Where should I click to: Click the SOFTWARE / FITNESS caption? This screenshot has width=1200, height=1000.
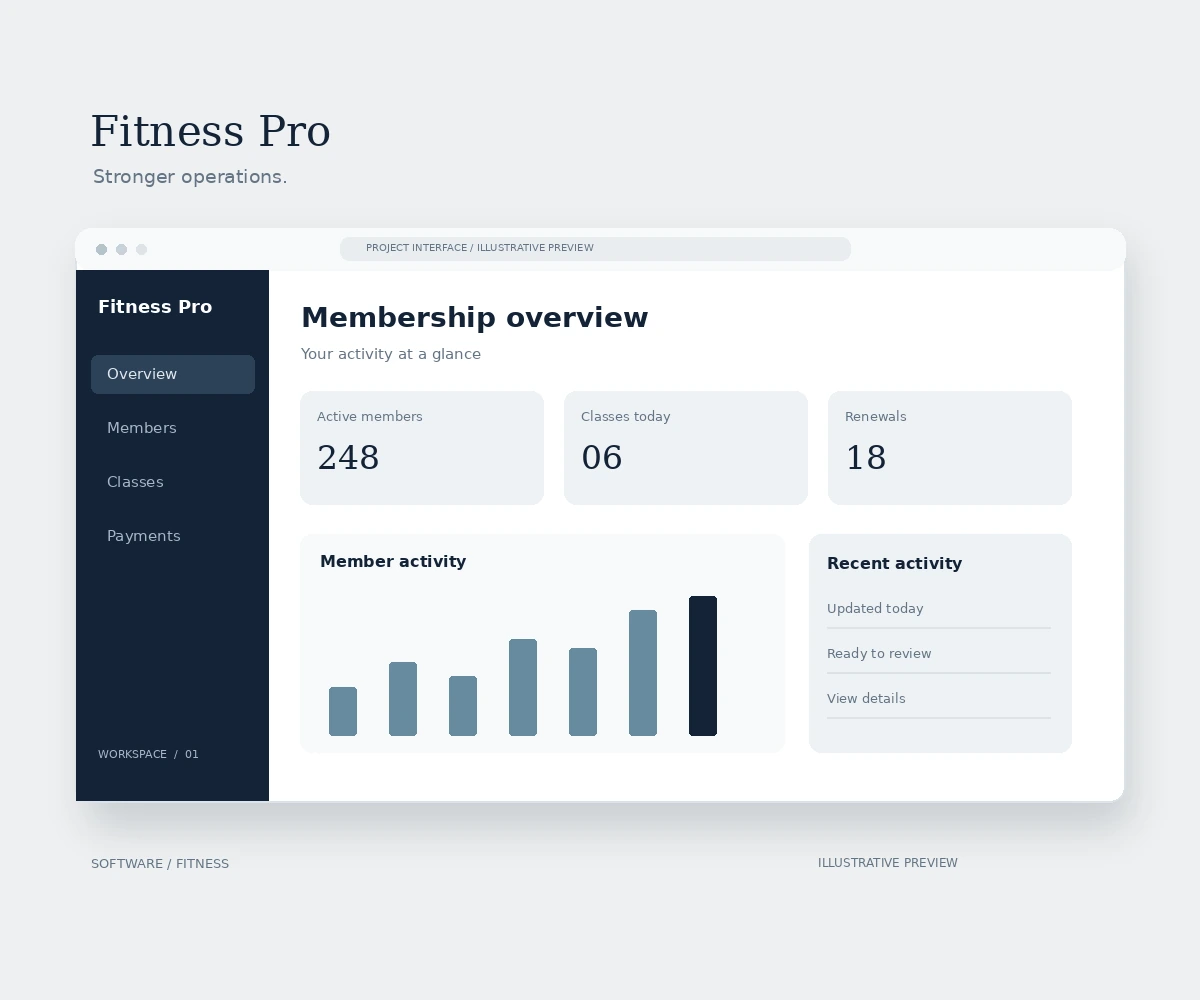pos(160,864)
